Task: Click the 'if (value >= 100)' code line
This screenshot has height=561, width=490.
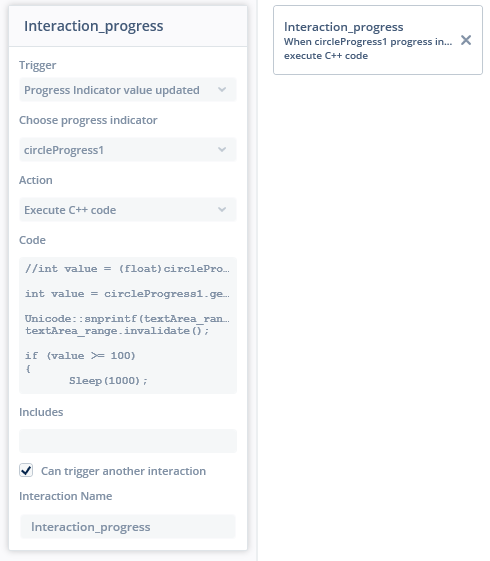Action: point(80,356)
